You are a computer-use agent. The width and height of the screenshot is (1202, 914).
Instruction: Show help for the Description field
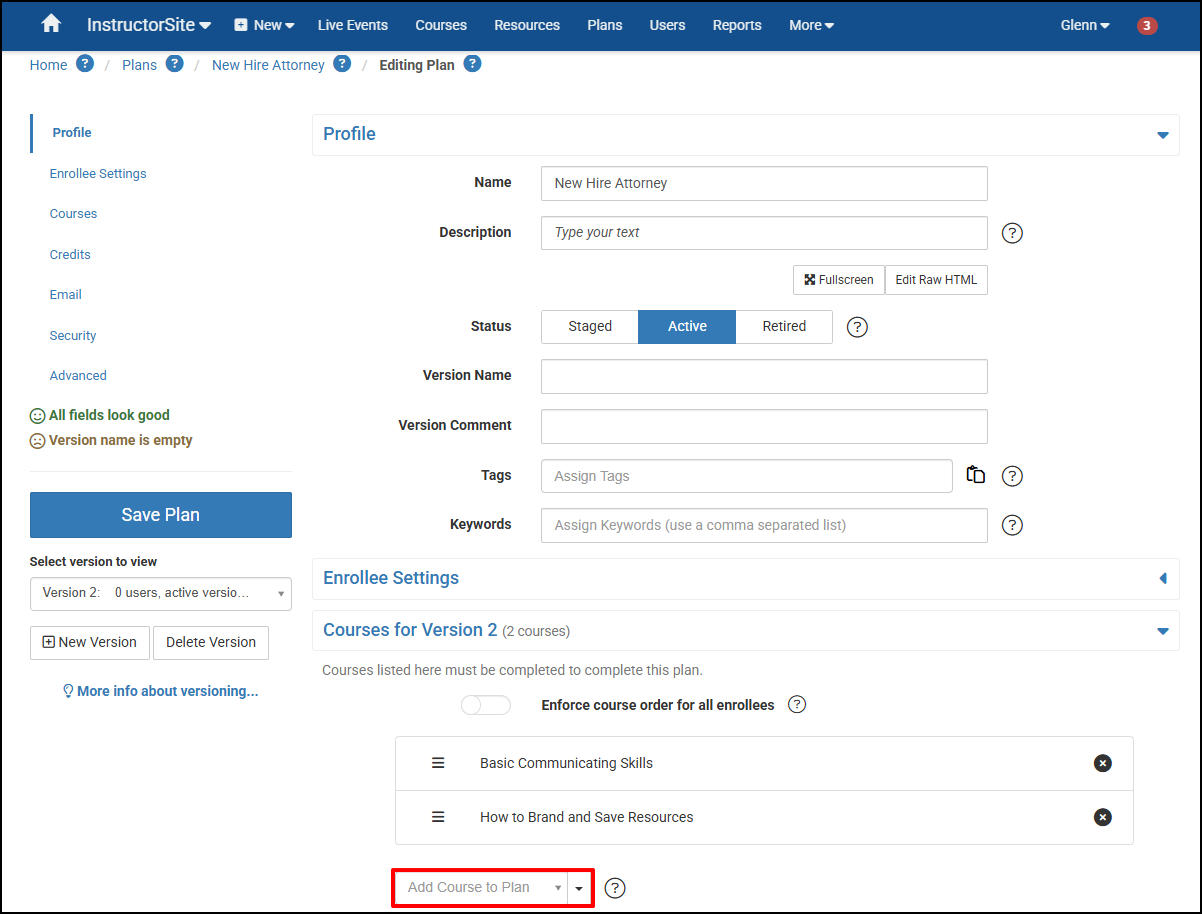[x=1012, y=233]
